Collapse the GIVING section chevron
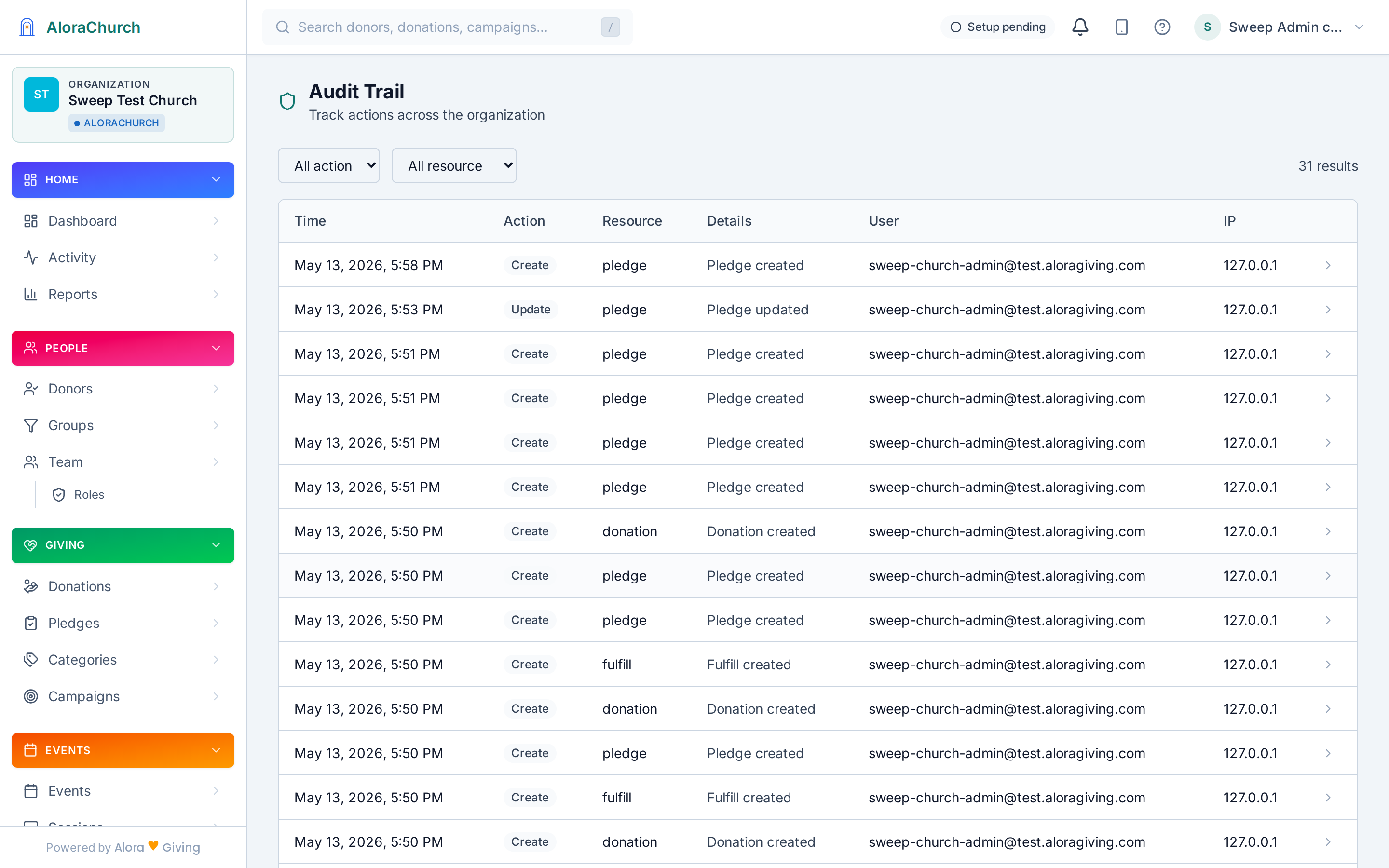This screenshot has width=1389, height=868. tap(216, 545)
